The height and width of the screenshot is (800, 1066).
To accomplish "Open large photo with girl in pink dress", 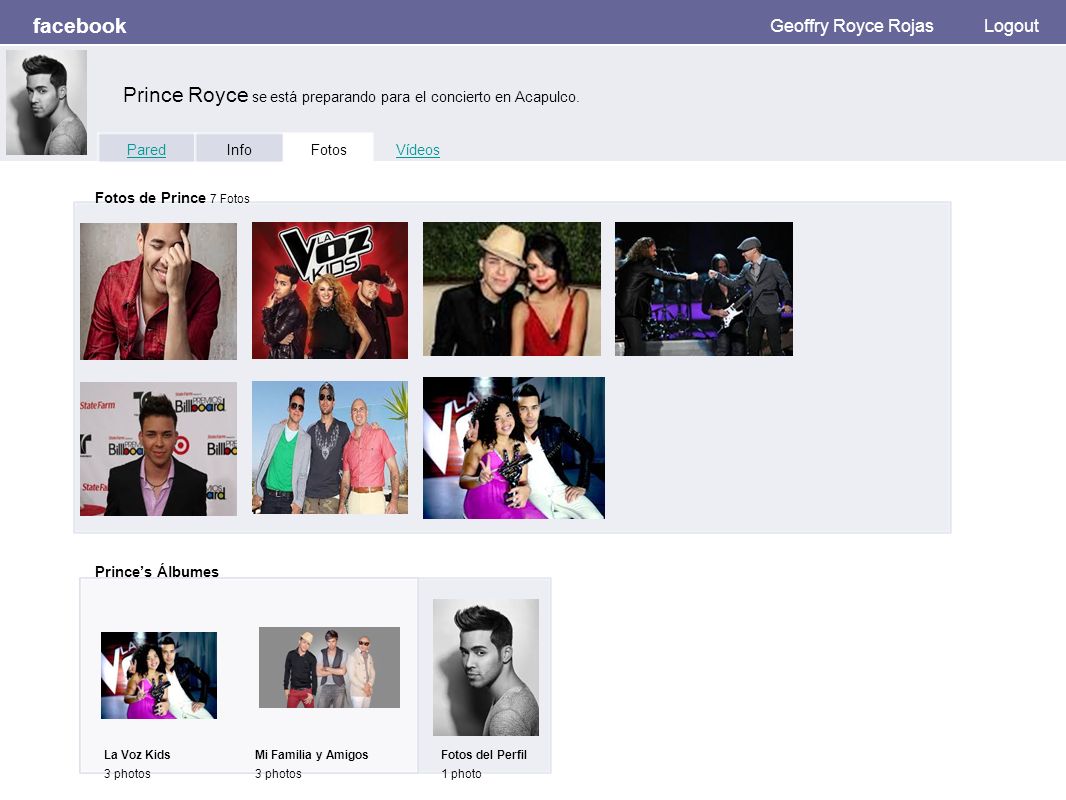I will pos(513,448).
